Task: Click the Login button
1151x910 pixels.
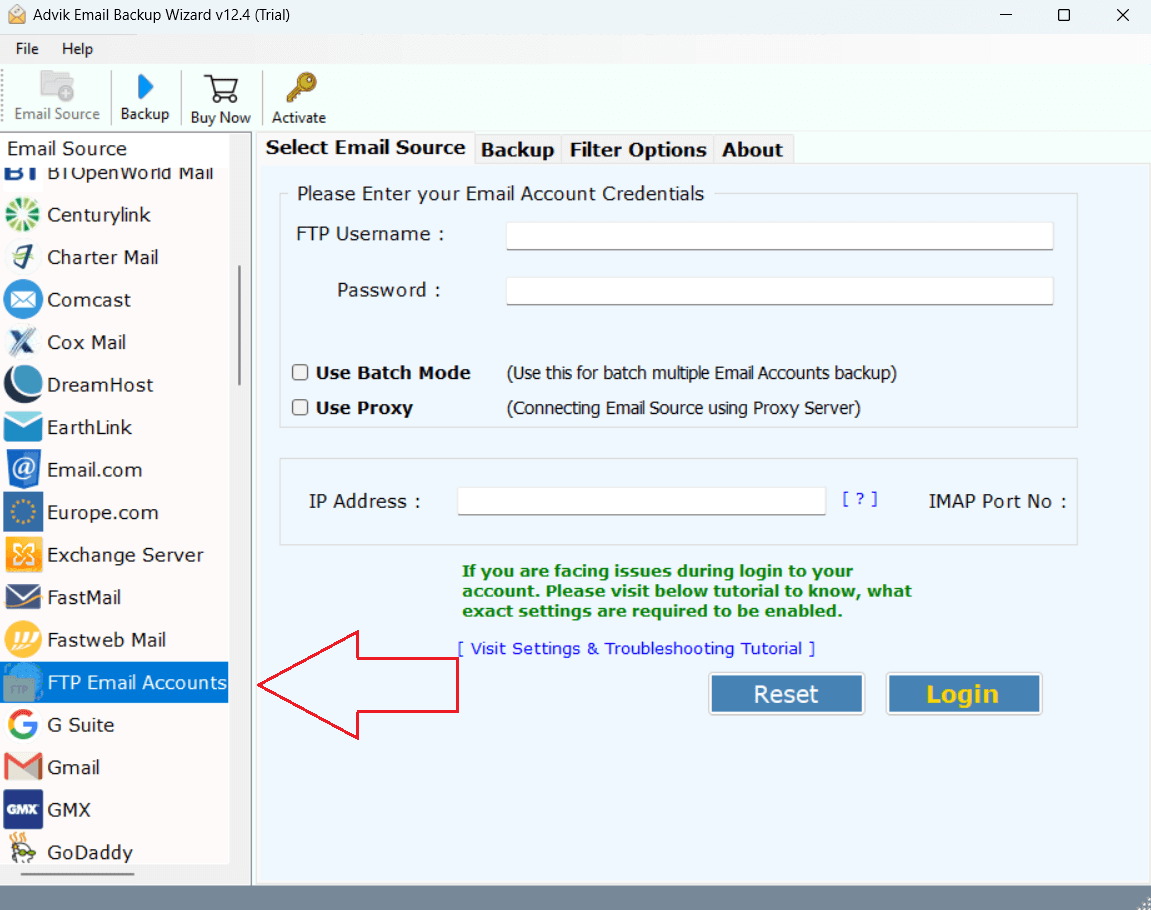Action: [x=963, y=694]
